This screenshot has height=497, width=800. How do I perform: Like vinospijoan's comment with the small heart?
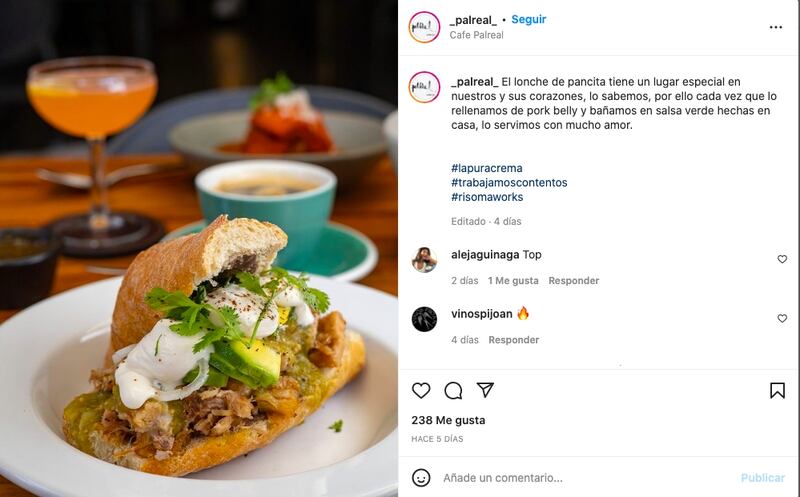tap(782, 318)
